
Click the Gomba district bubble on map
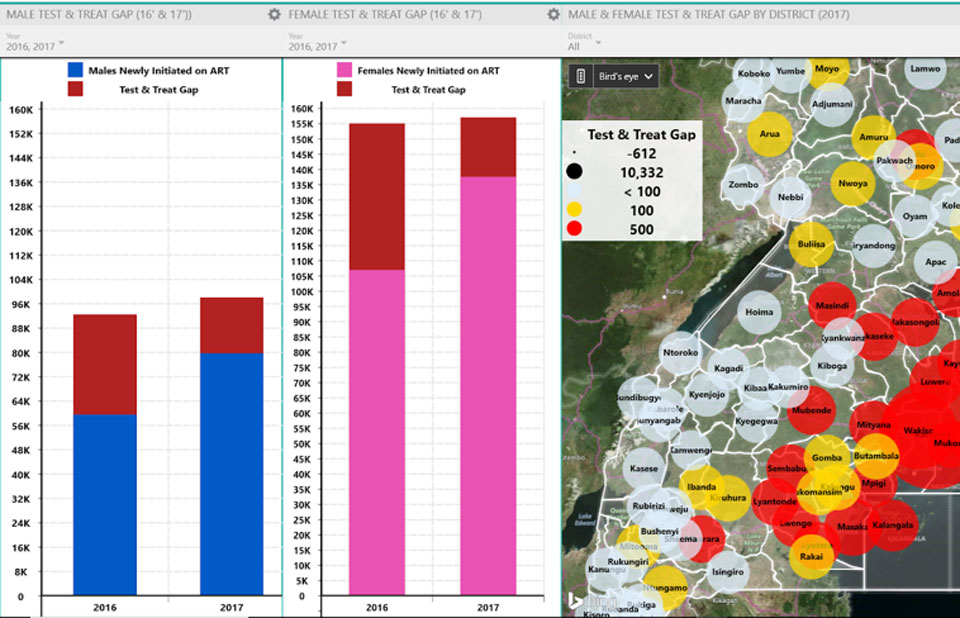(x=827, y=458)
